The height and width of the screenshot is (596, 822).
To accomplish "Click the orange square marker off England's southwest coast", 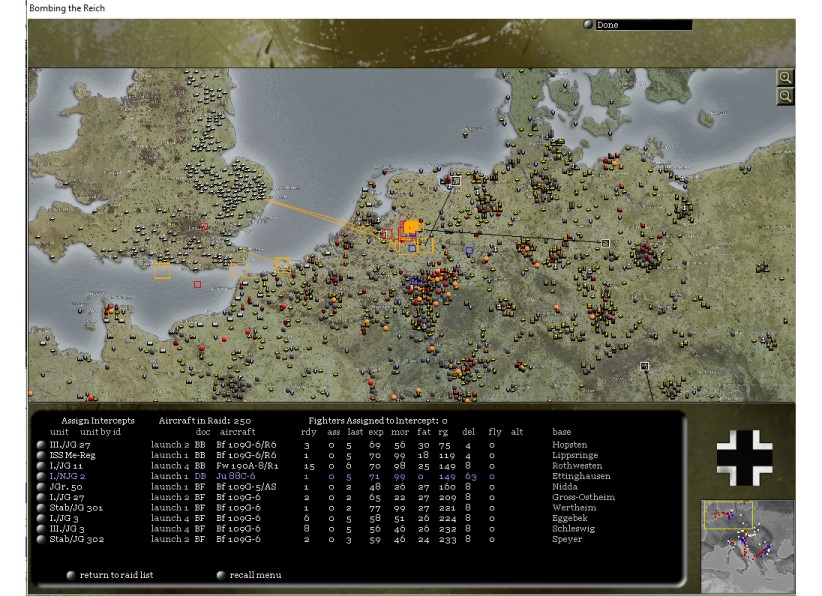I will (x=163, y=270).
